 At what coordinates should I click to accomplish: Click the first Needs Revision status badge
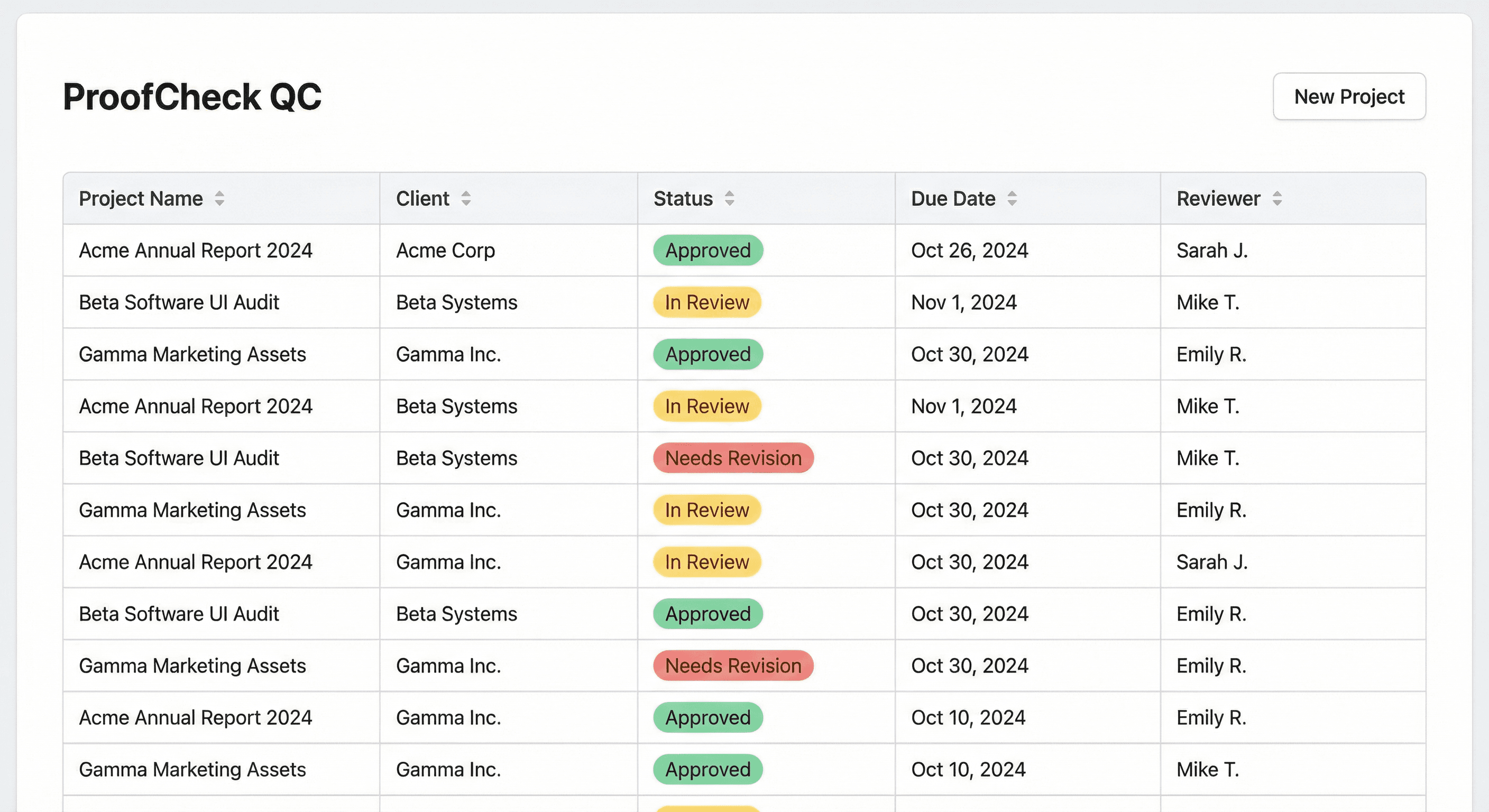click(733, 458)
